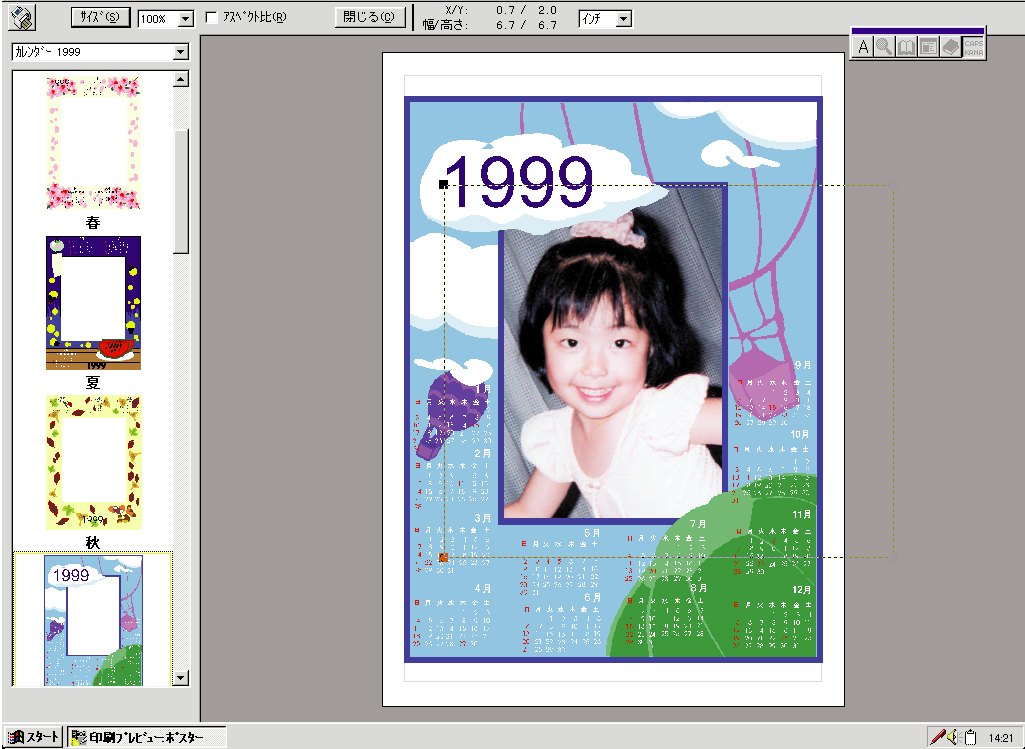Click the thumbnail list scroll up arrow
Screen dimensions: 1025x749
pyautogui.click(x=181, y=79)
